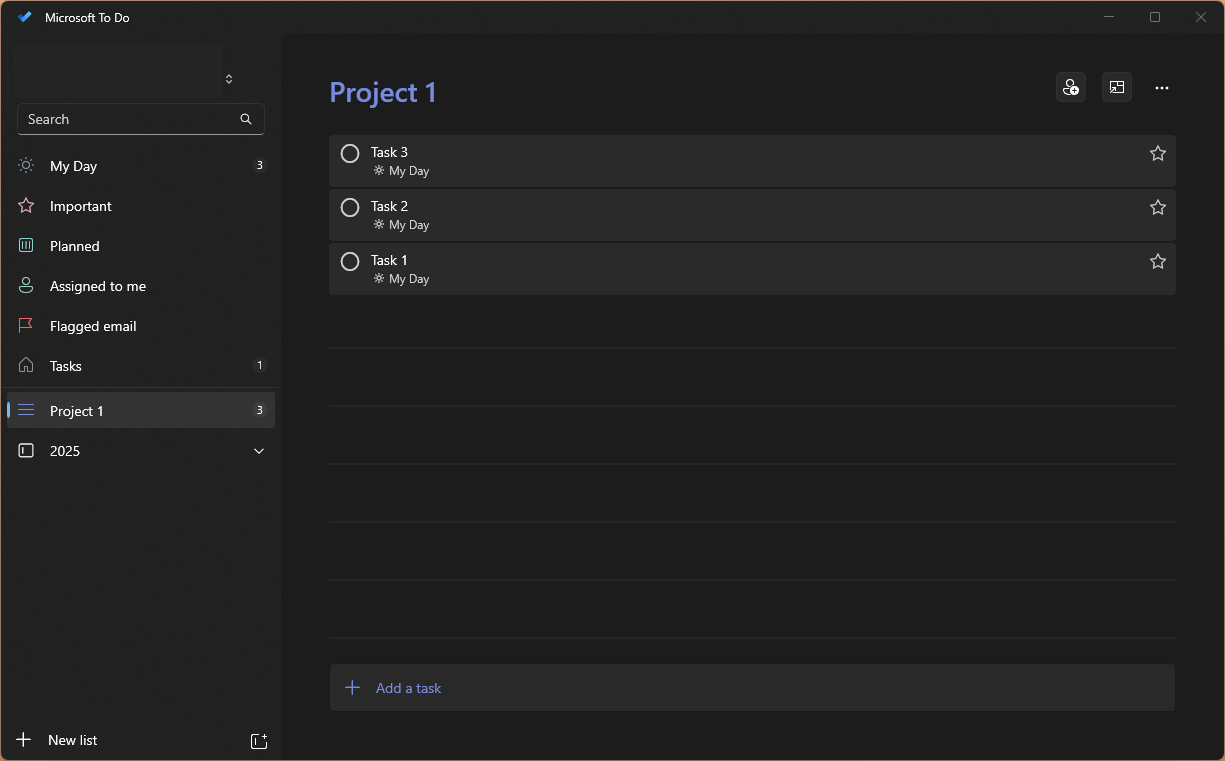Mark Task 3 as completed

[x=350, y=153]
